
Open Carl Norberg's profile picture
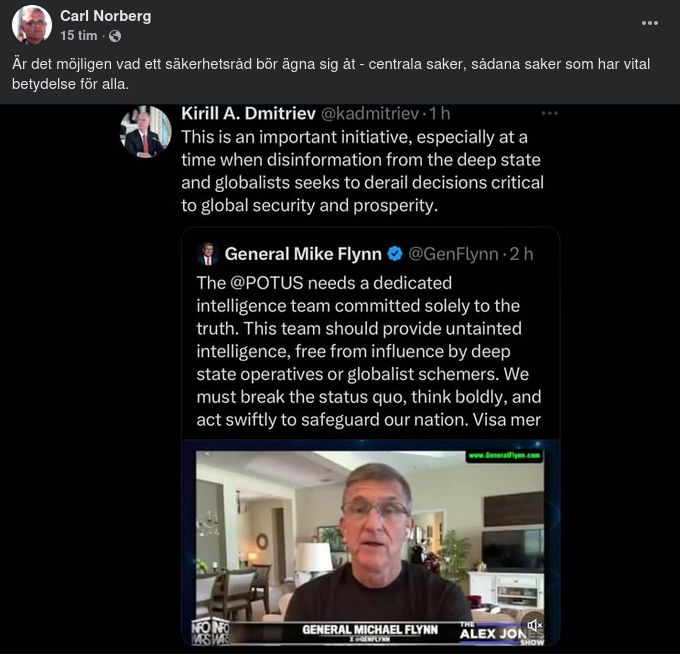click(32, 25)
